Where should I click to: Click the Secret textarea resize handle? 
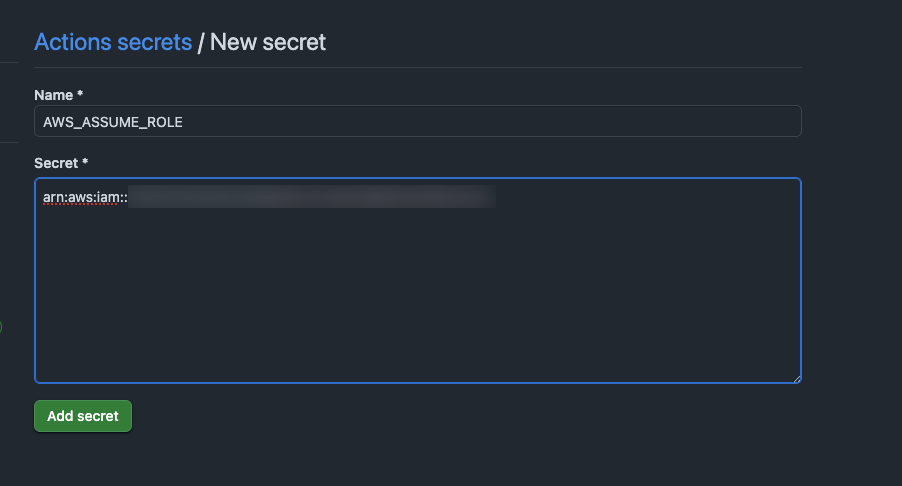coord(796,378)
